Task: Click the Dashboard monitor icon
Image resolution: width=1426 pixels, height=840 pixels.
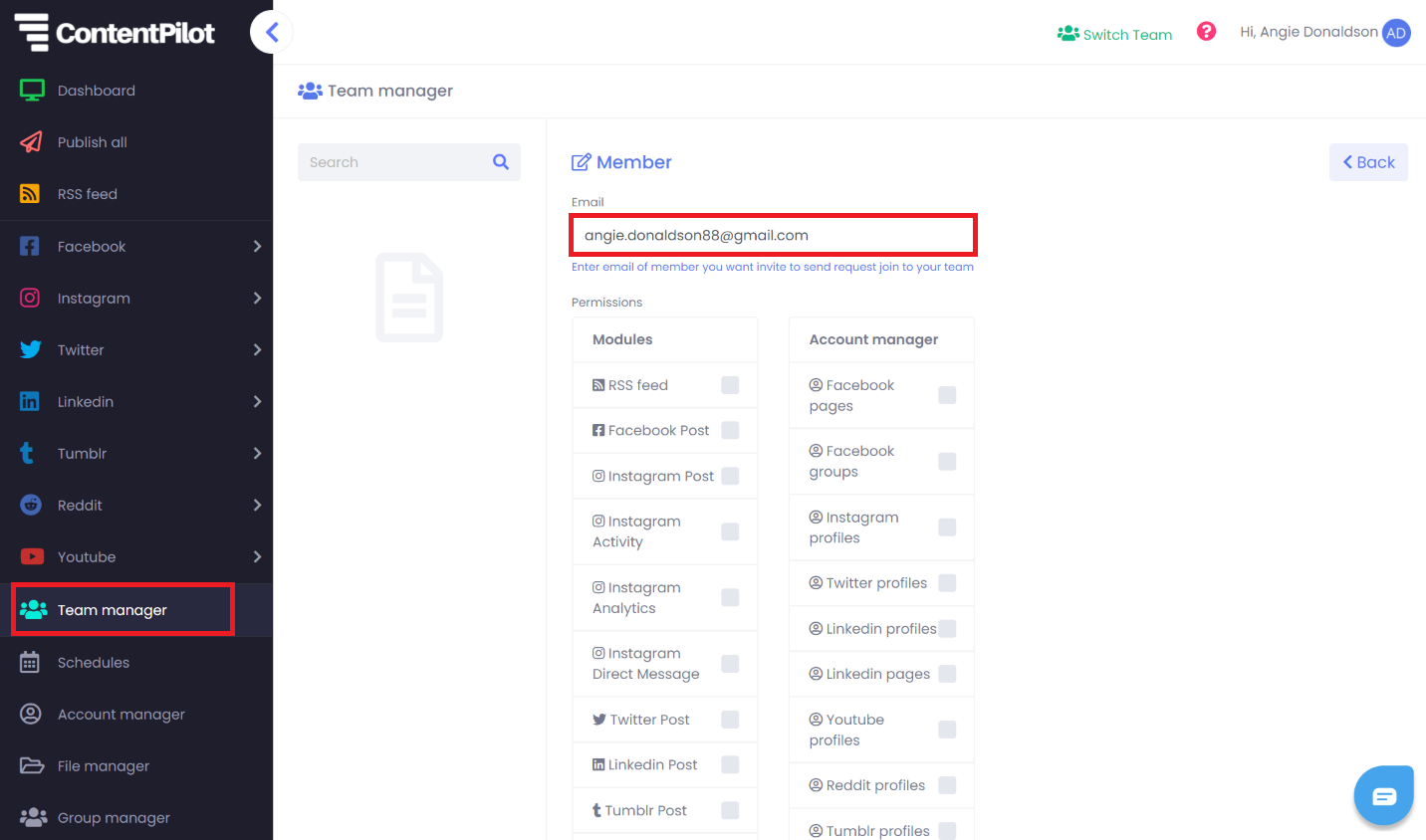Action: click(x=32, y=91)
